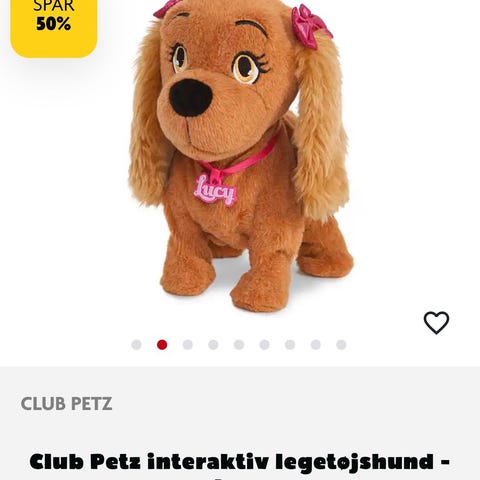Jump to sixth image carousel dot
Screen dimensions: 480x480
(x=264, y=345)
